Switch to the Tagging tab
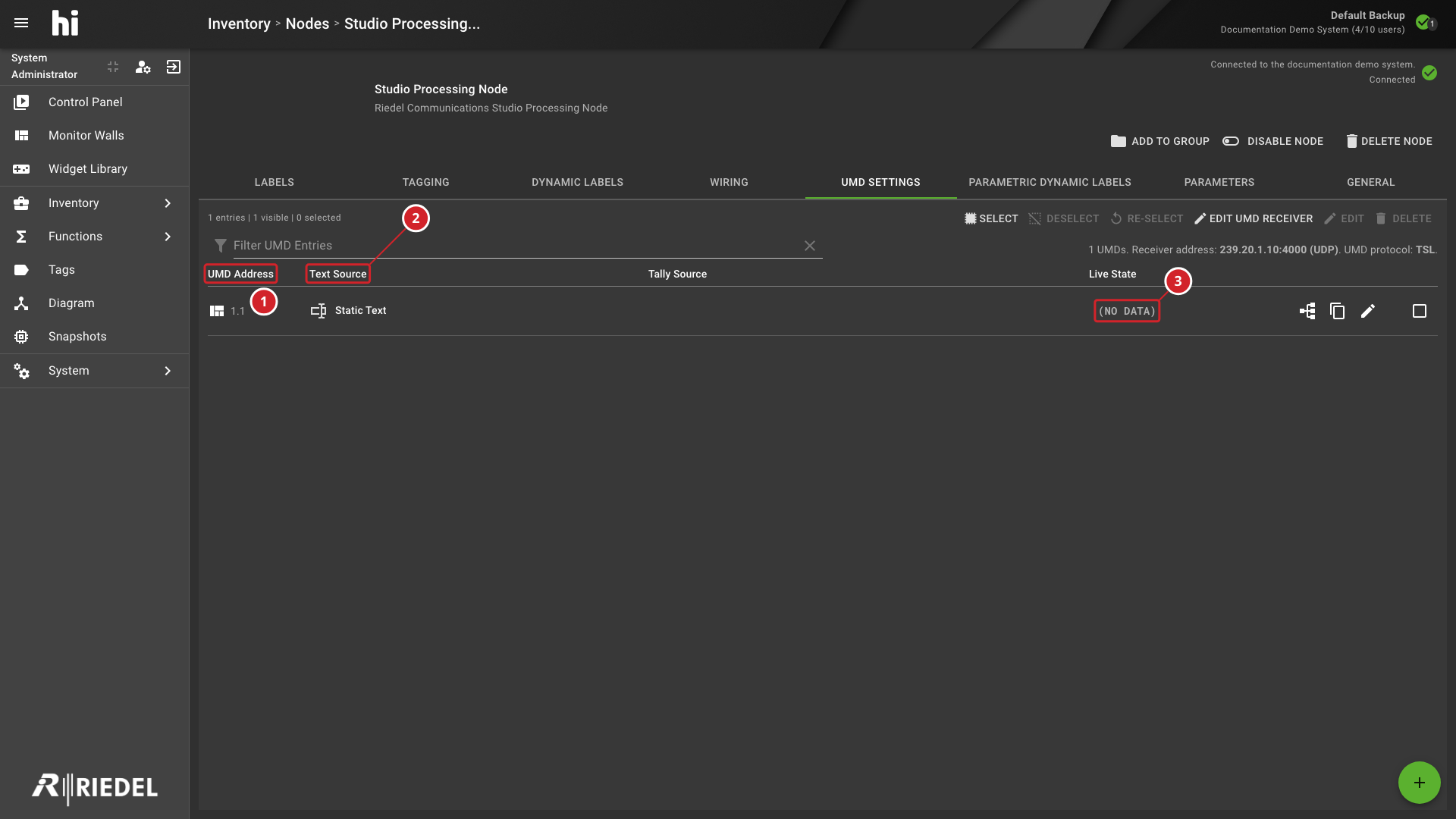 pos(426,182)
